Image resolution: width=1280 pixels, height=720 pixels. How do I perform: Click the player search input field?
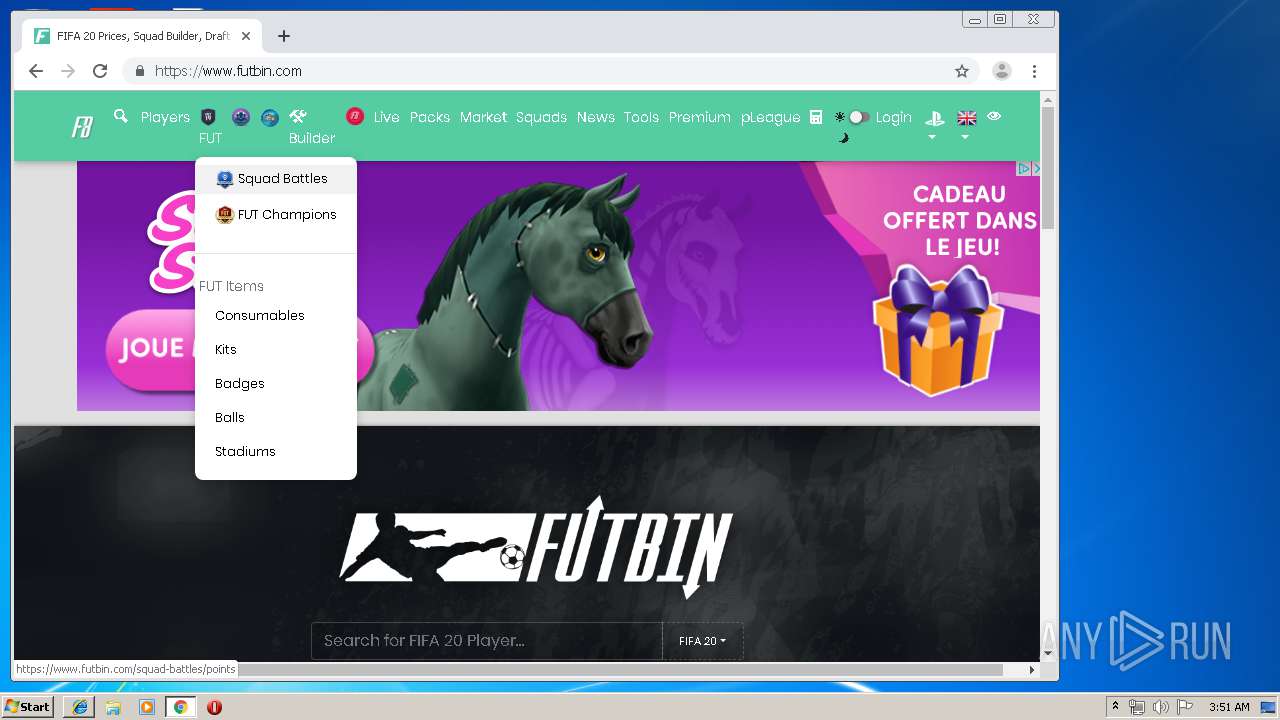487,641
